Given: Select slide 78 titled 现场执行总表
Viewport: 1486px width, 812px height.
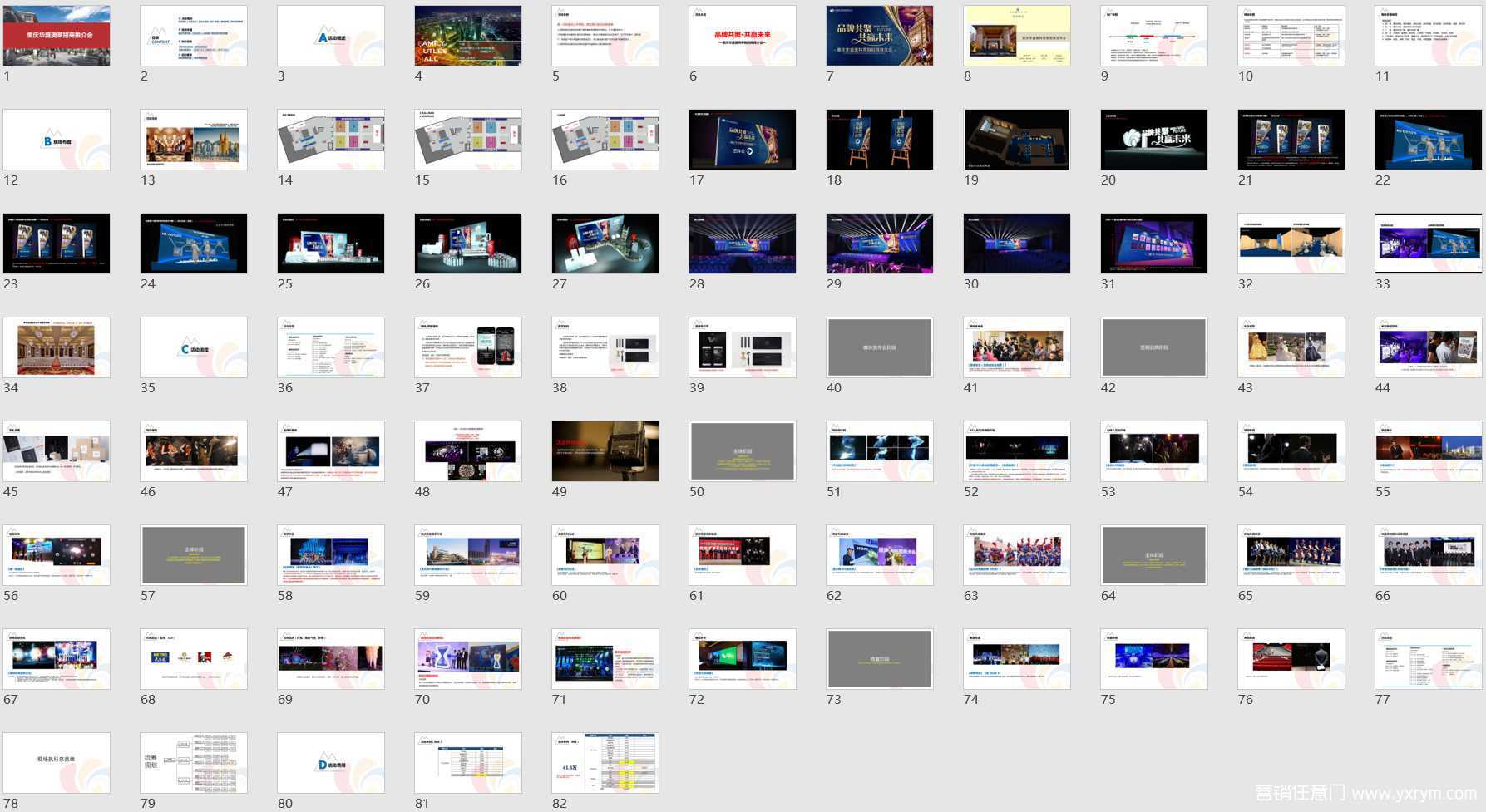Looking at the screenshot, I should [57, 763].
